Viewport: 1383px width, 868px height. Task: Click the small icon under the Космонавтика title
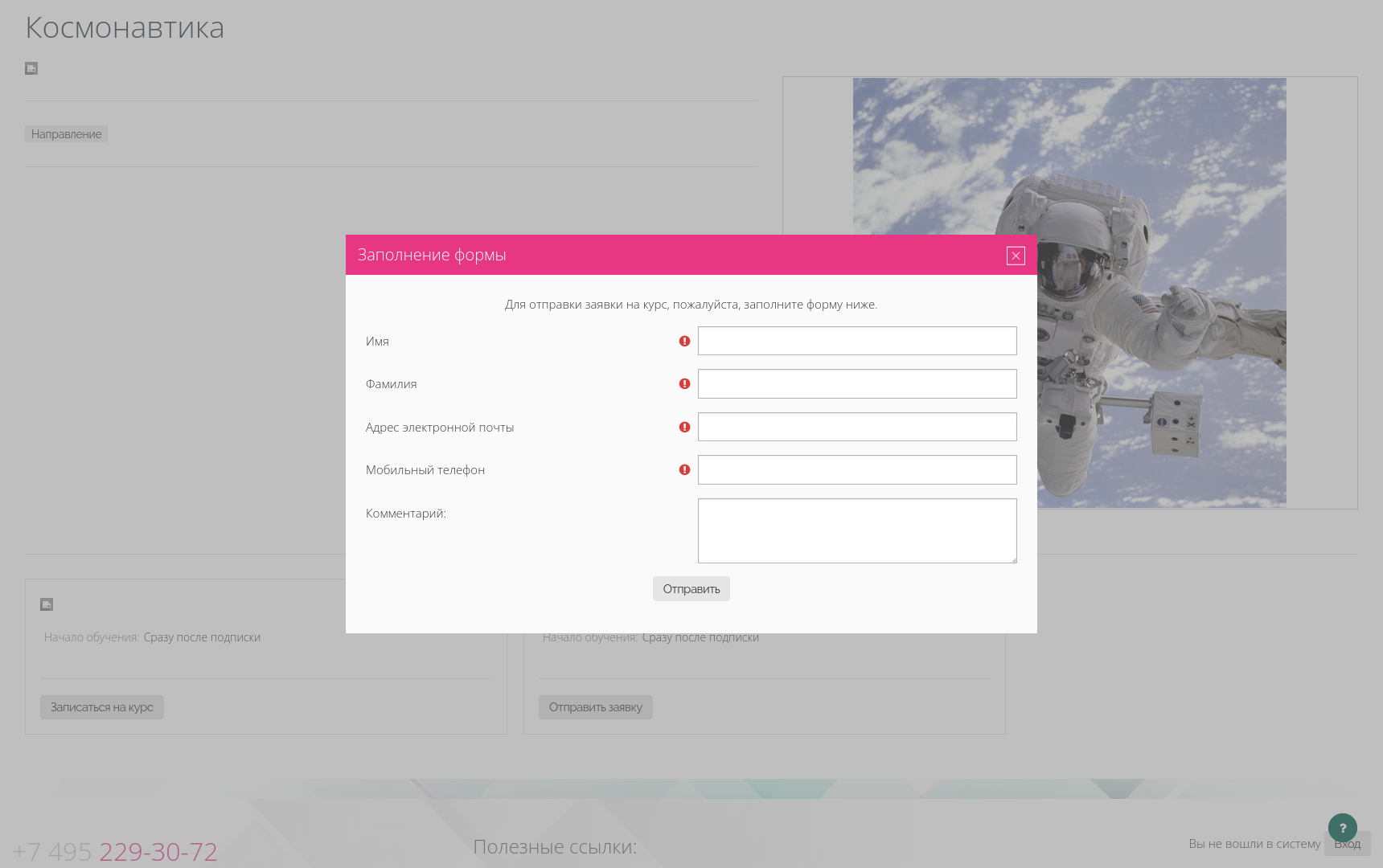pos(31,68)
